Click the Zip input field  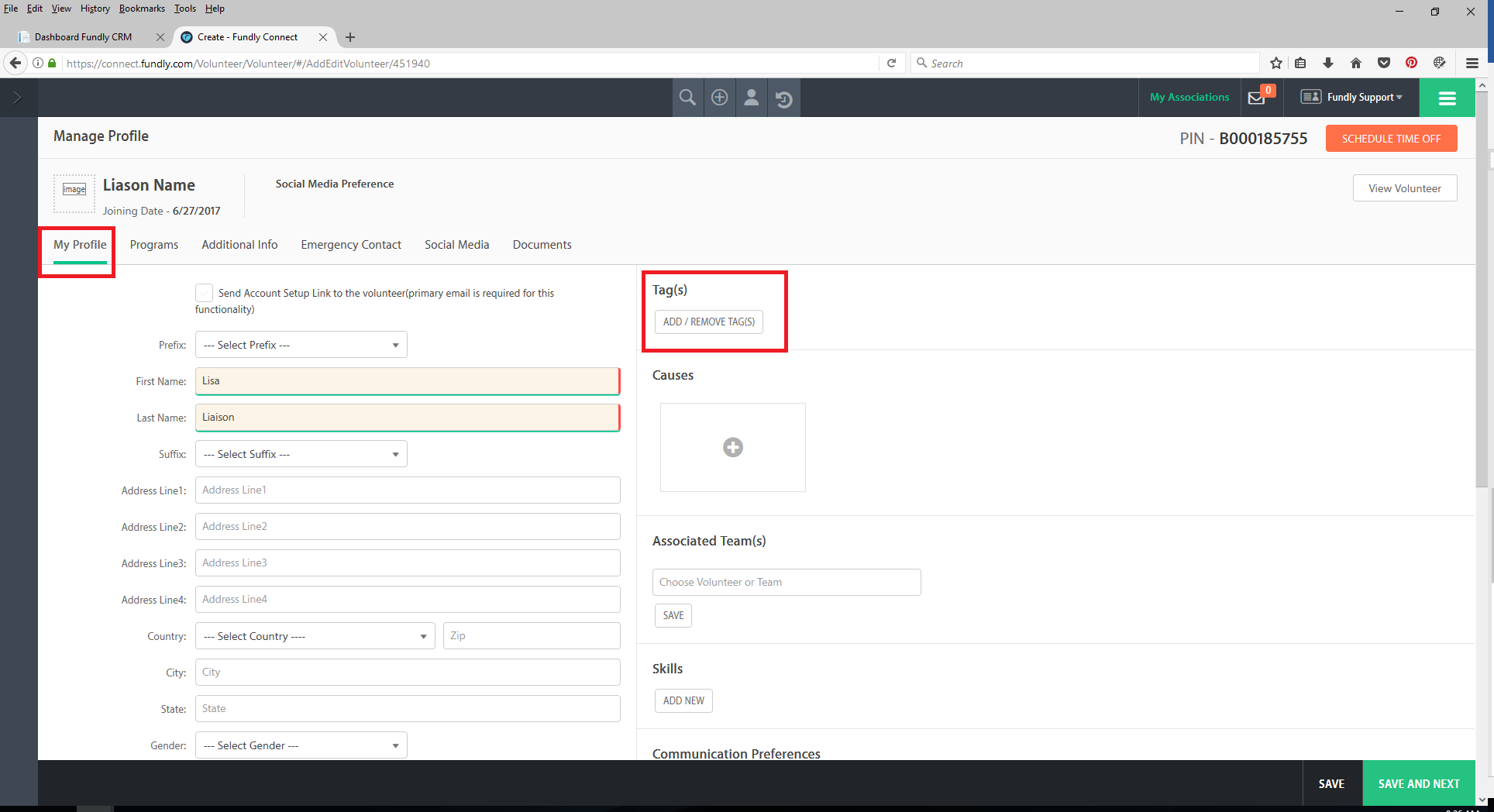[532, 636]
